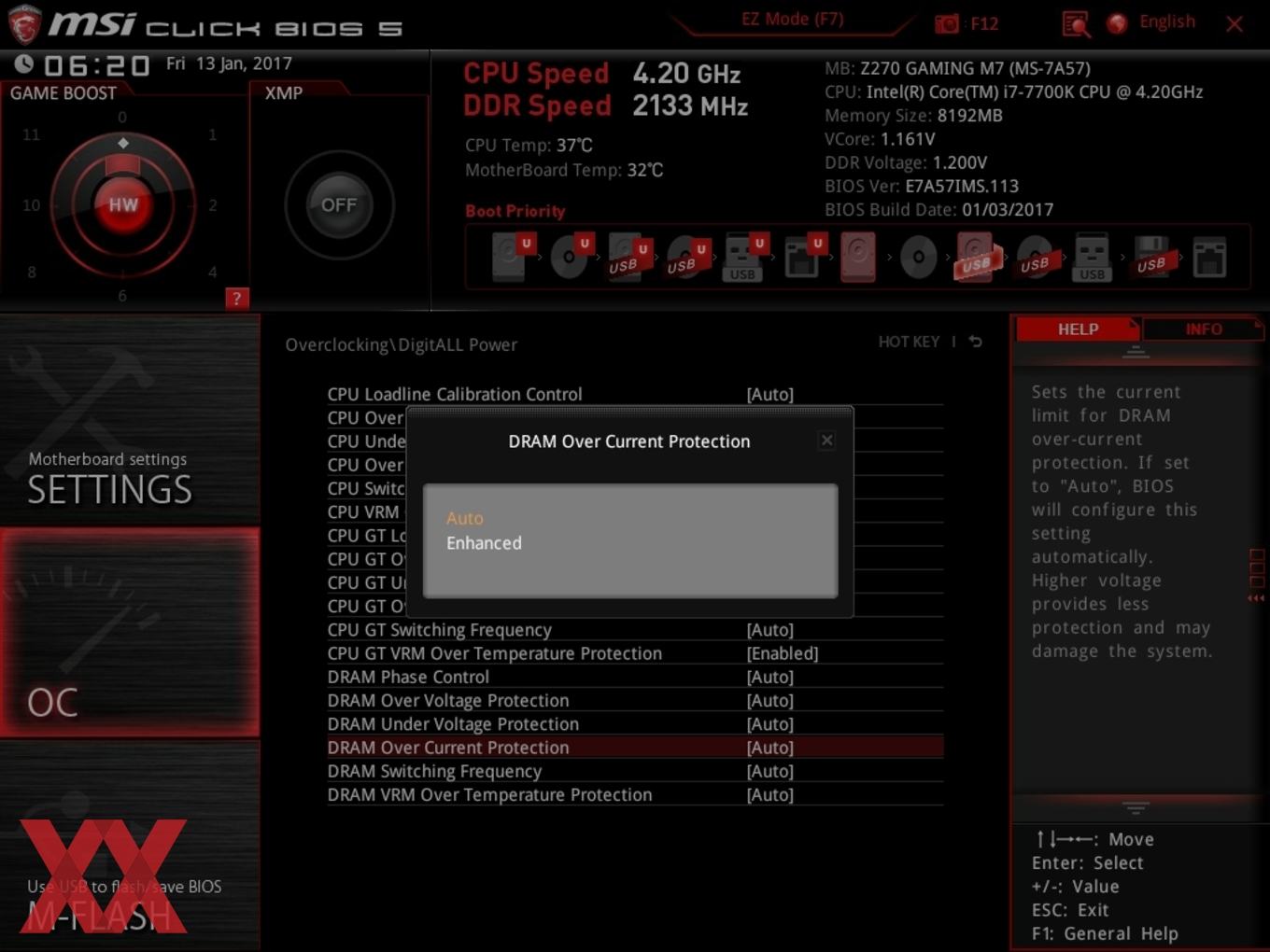This screenshot has height=952, width=1270.
Task: Click Game Boost dial stage 8
Action: 32,273
